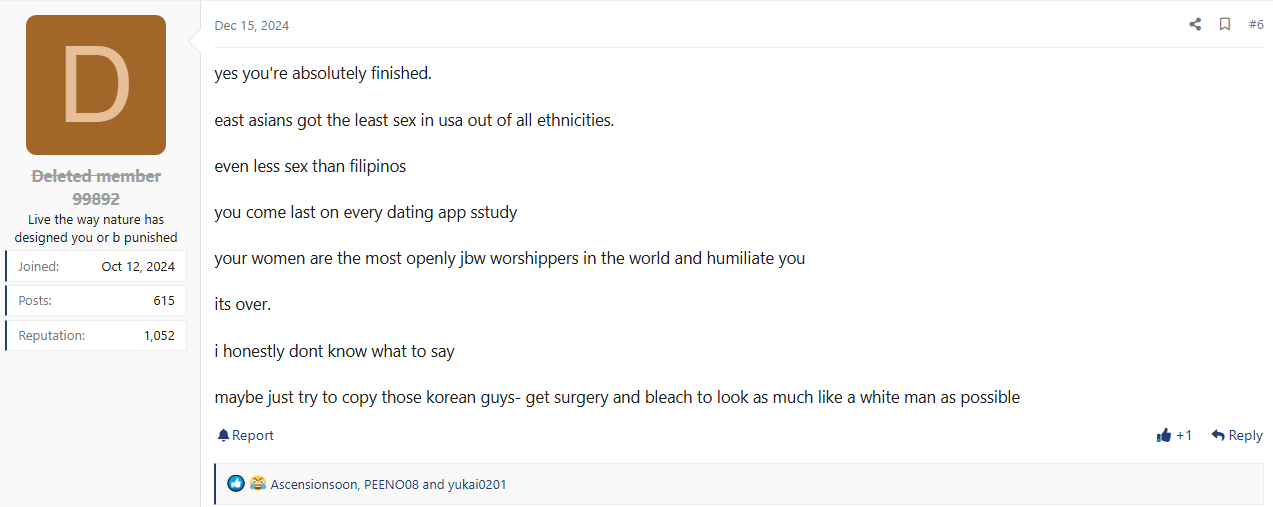
Task: Open yukai0201's profile from the reactions list
Action: click(477, 485)
